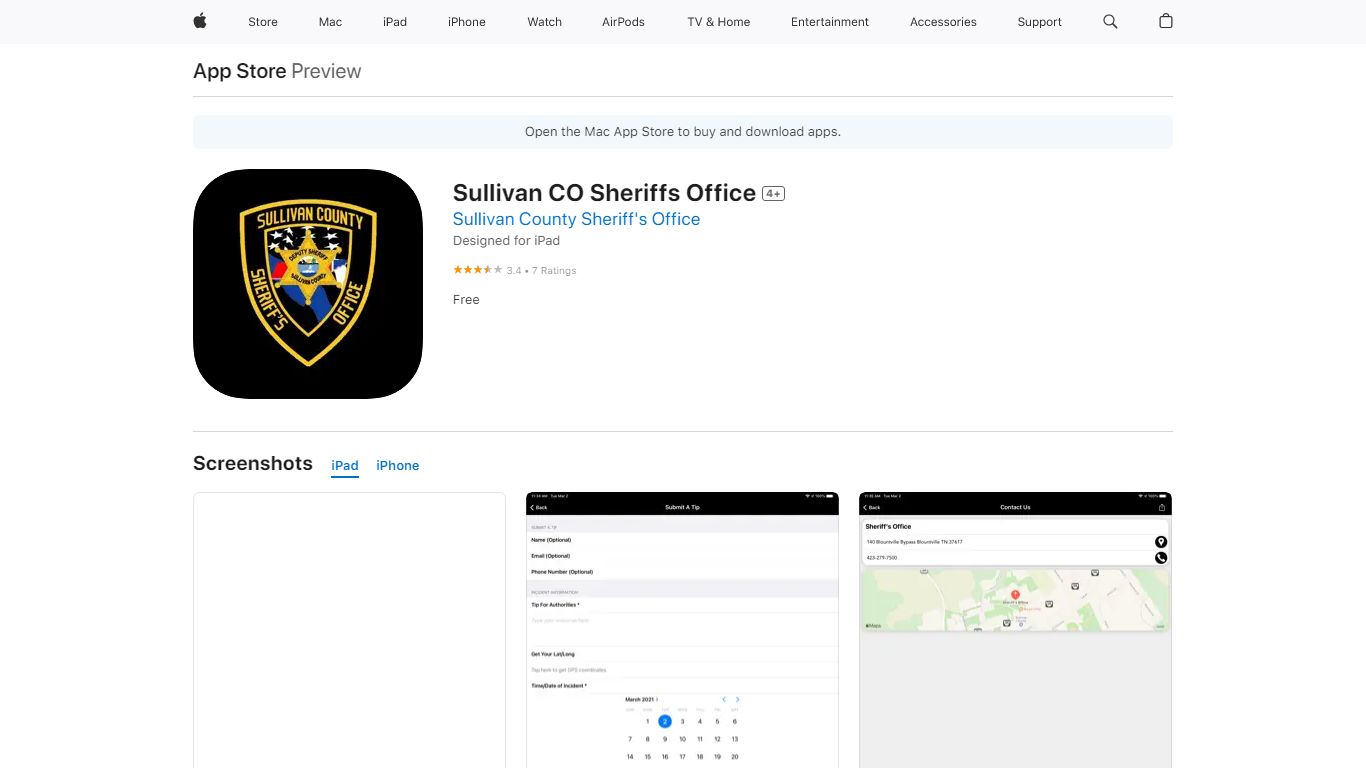
Task: Click the Apple logo in the navigation bar
Action: (x=200, y=21)
